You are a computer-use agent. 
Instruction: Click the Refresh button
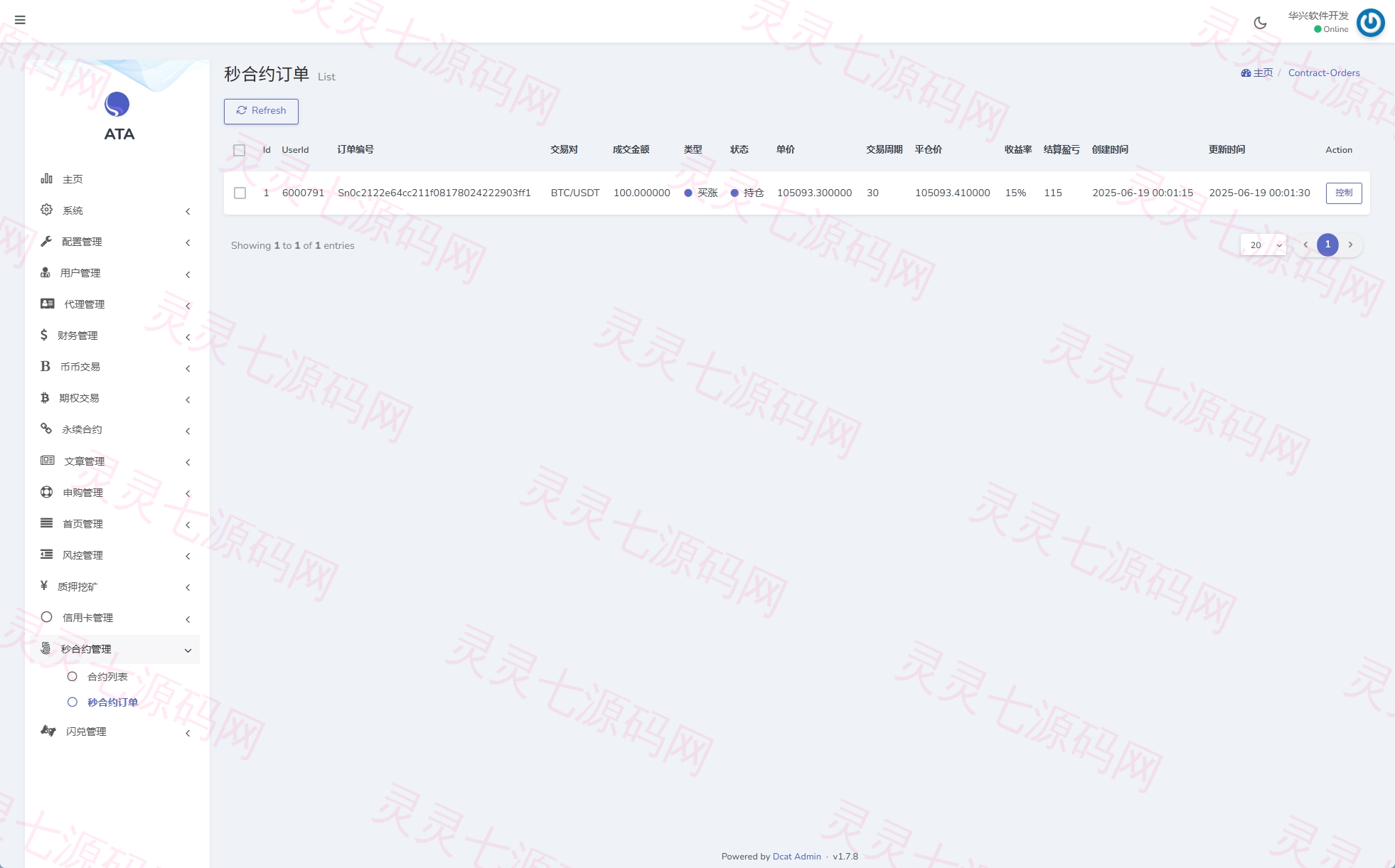click(x=261, y=111)
